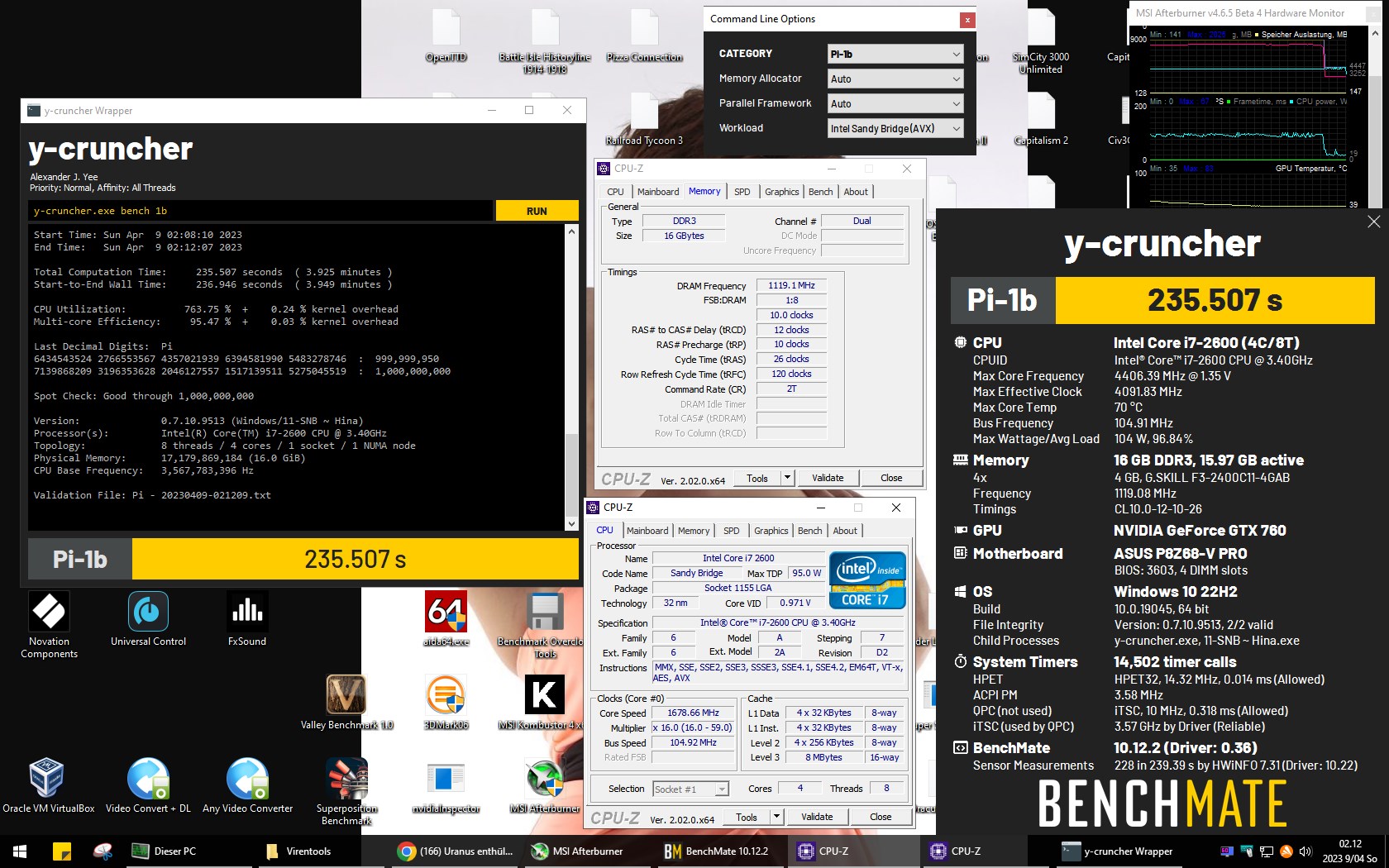Expand Parallel Framework dropdown
Image resolution: width=1389 pixels, height=868 pixels.
click(x=895, y=103)
